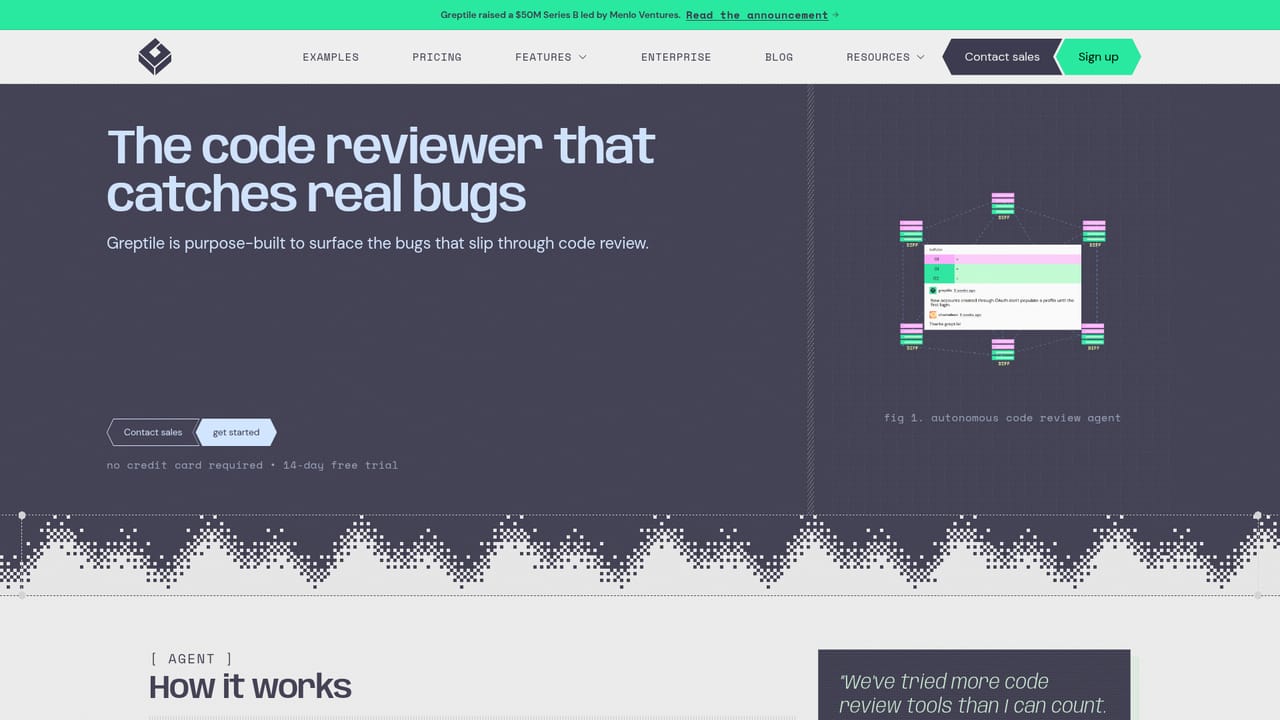This screenshot has height=720, width=1280.
Task: Click the hero Contact sales button
Action: pyautogui.click(x=153, y=432)
